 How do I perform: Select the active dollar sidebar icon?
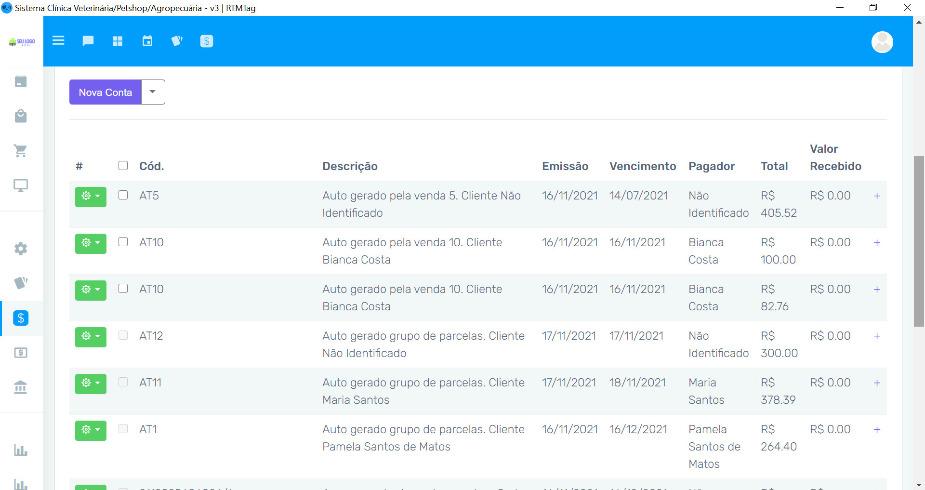[21, 318]
